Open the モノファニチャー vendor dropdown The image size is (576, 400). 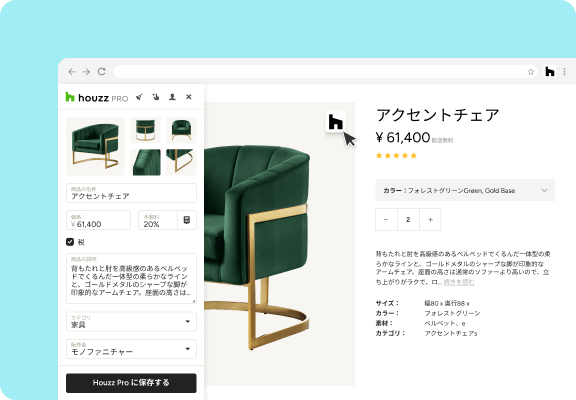point(131,349)
